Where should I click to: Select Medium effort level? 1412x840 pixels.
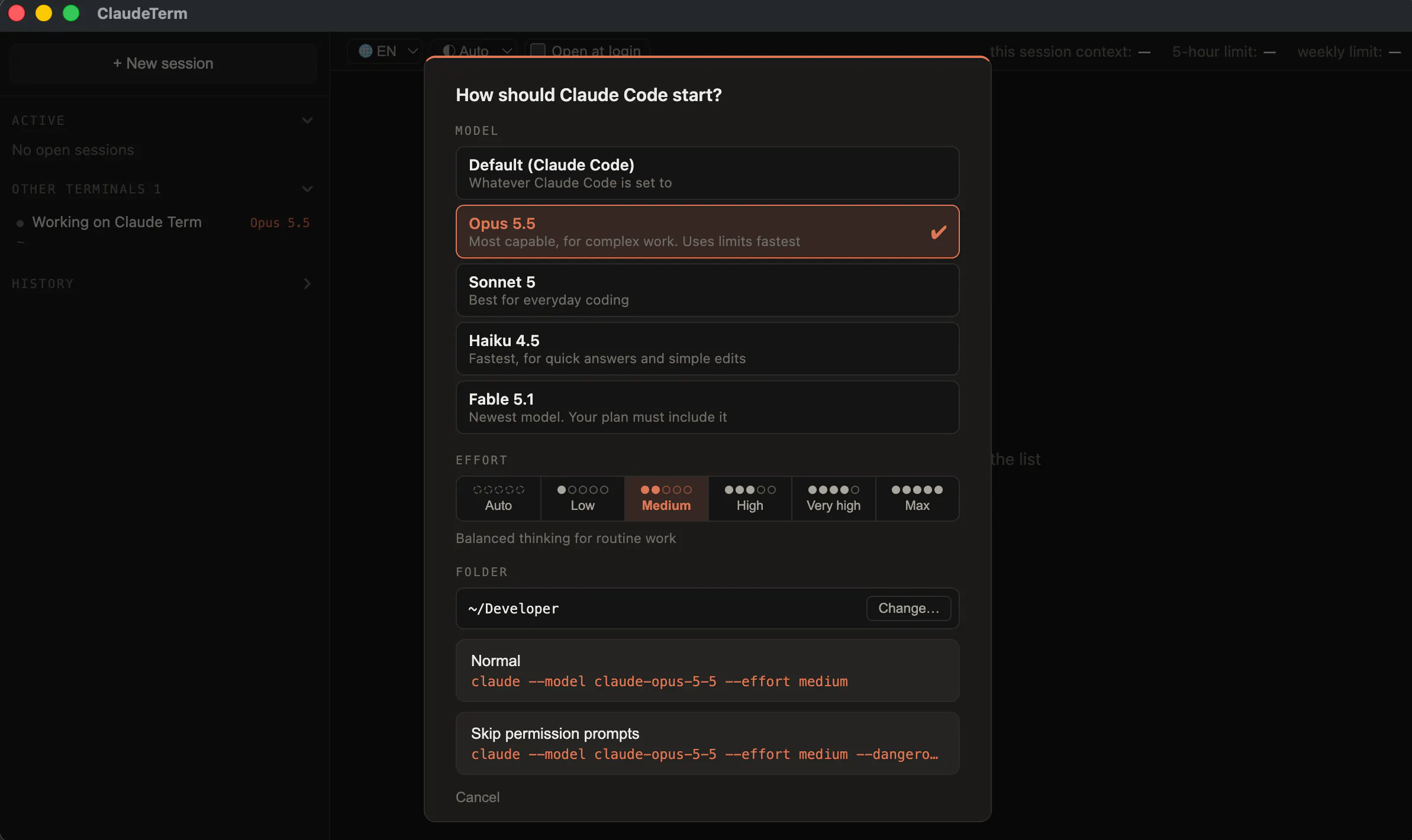point(666,499)
